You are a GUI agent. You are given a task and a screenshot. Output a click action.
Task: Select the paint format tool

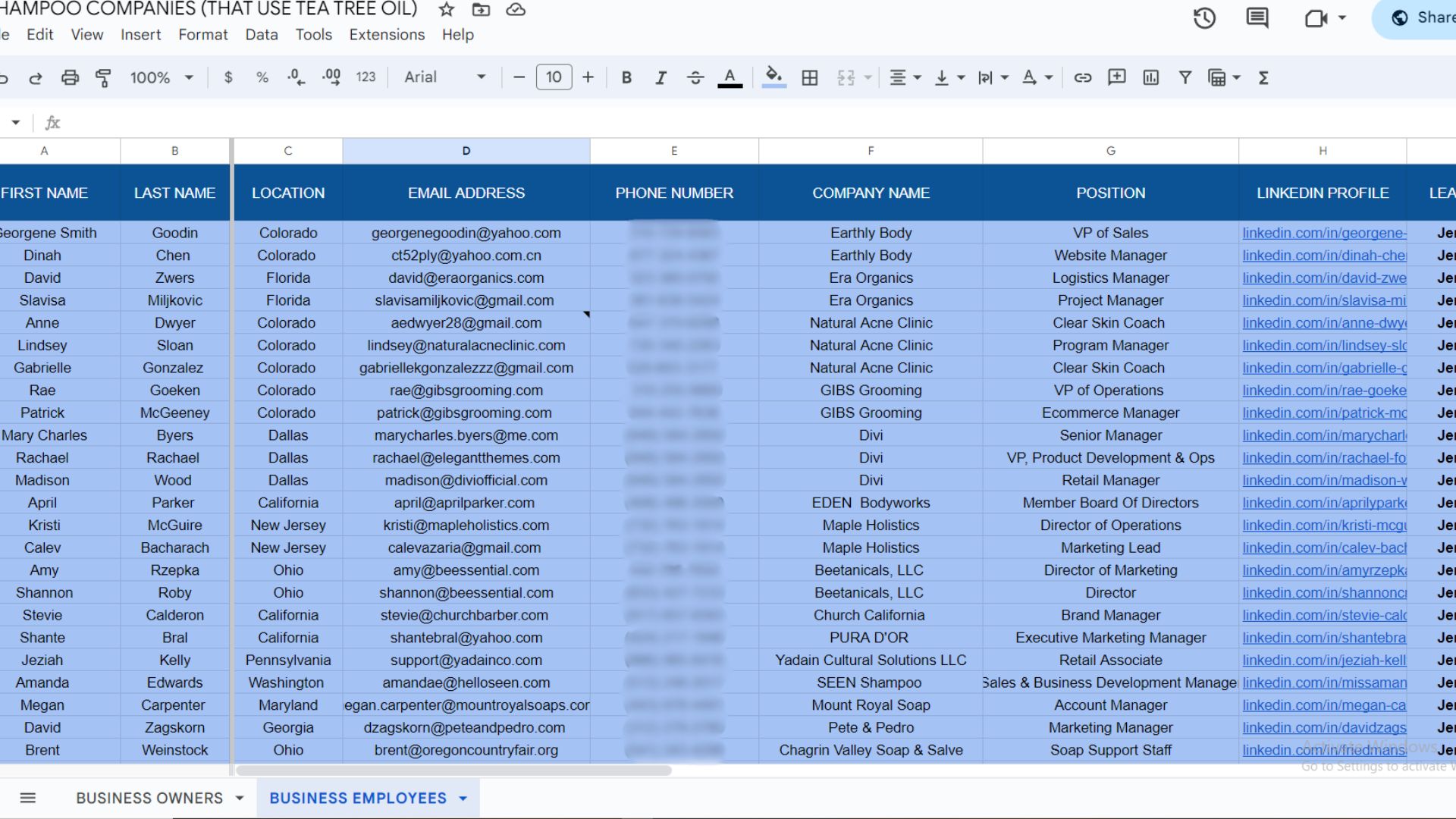click(x=103, y=77)
